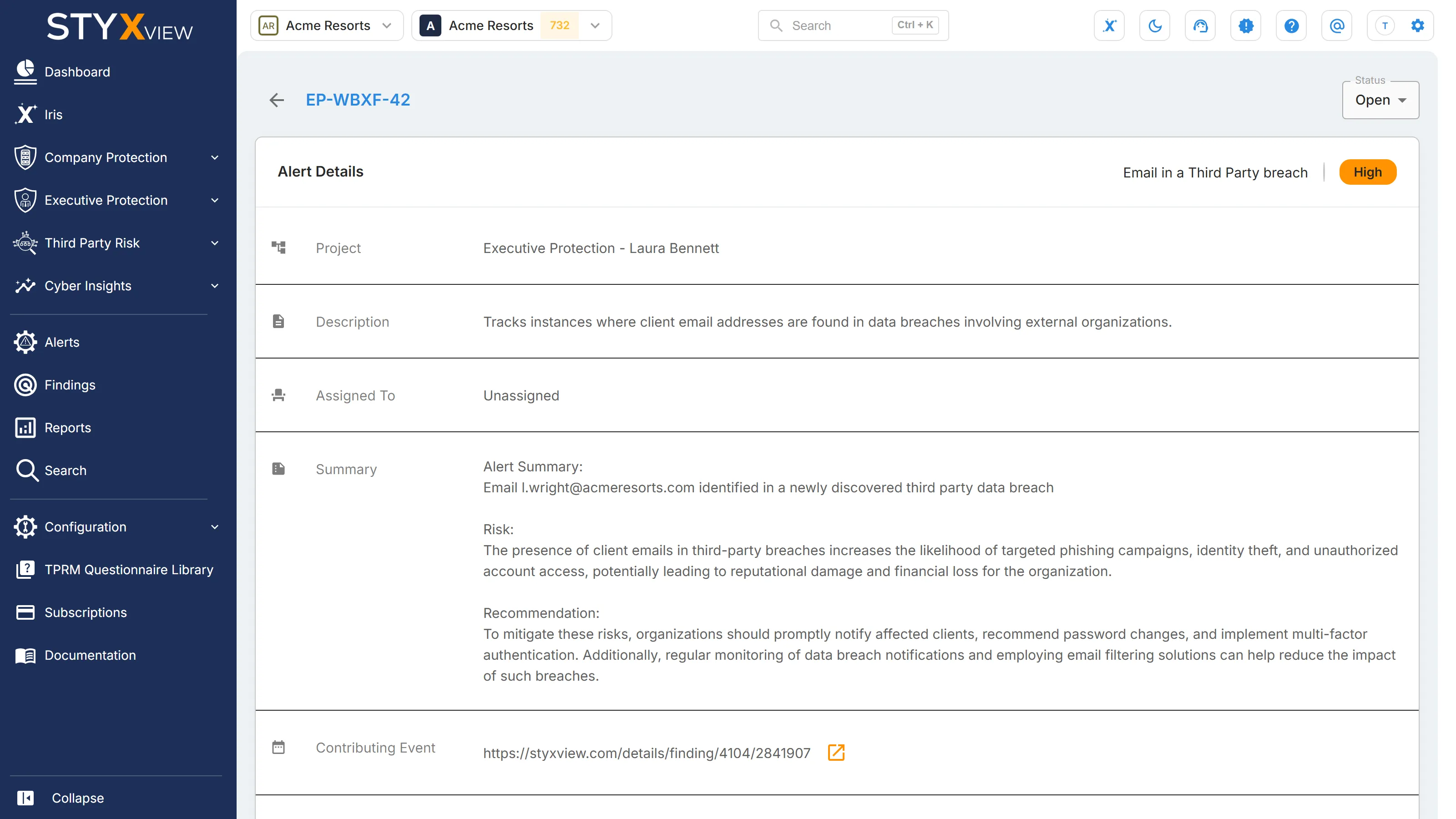The height and width of the screenshot is (819, 1456).
Task: Click the Iris X icon in top toolbar
Action: pyautogui.click(x=1109, y=25)
